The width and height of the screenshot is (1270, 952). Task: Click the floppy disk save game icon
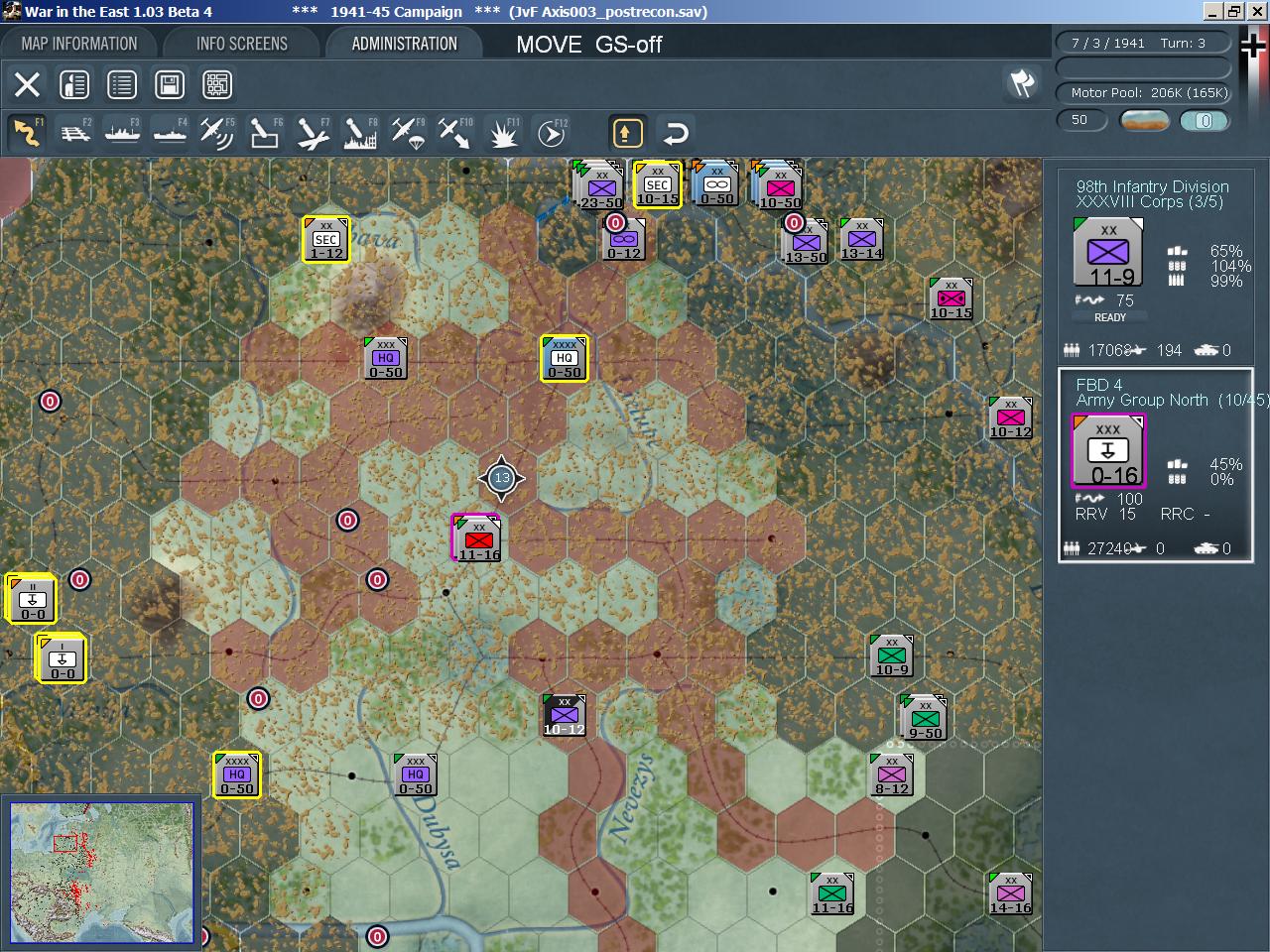pyautogui.click(x=170, y=84)
